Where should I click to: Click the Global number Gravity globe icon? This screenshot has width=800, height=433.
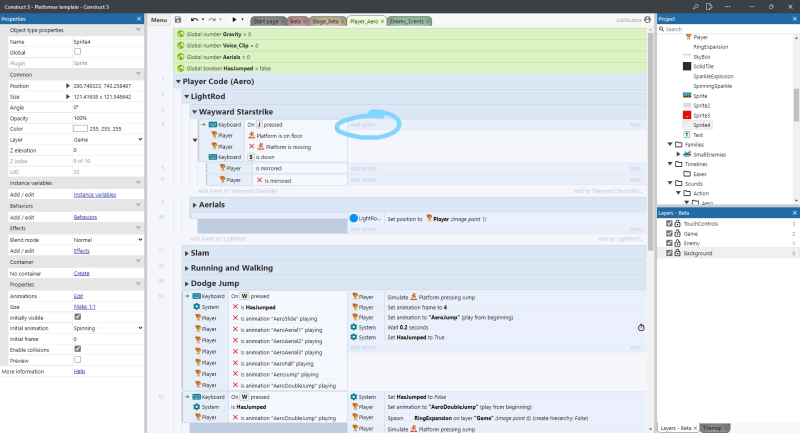tap(180, 34)
